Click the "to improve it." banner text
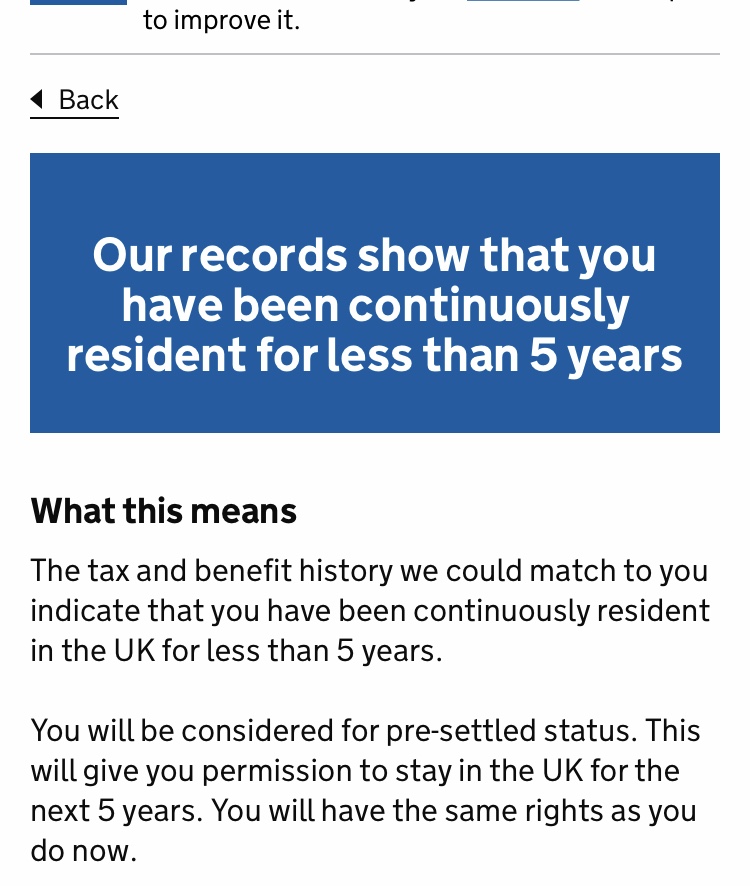Viewport: 750px width, 886px height. pos(221,20)
